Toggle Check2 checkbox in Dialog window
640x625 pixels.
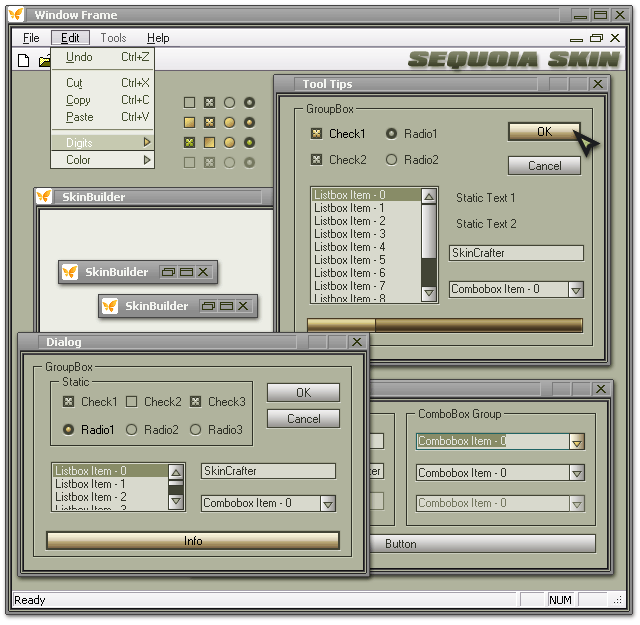(x=132, y=402)
